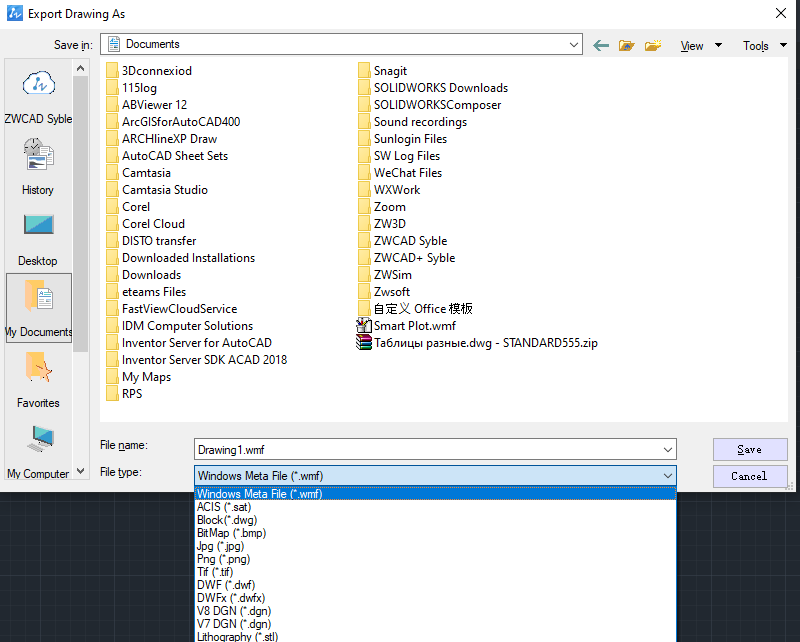Go back using the green arrow
The image size is (800, 642).
point(601,46)
